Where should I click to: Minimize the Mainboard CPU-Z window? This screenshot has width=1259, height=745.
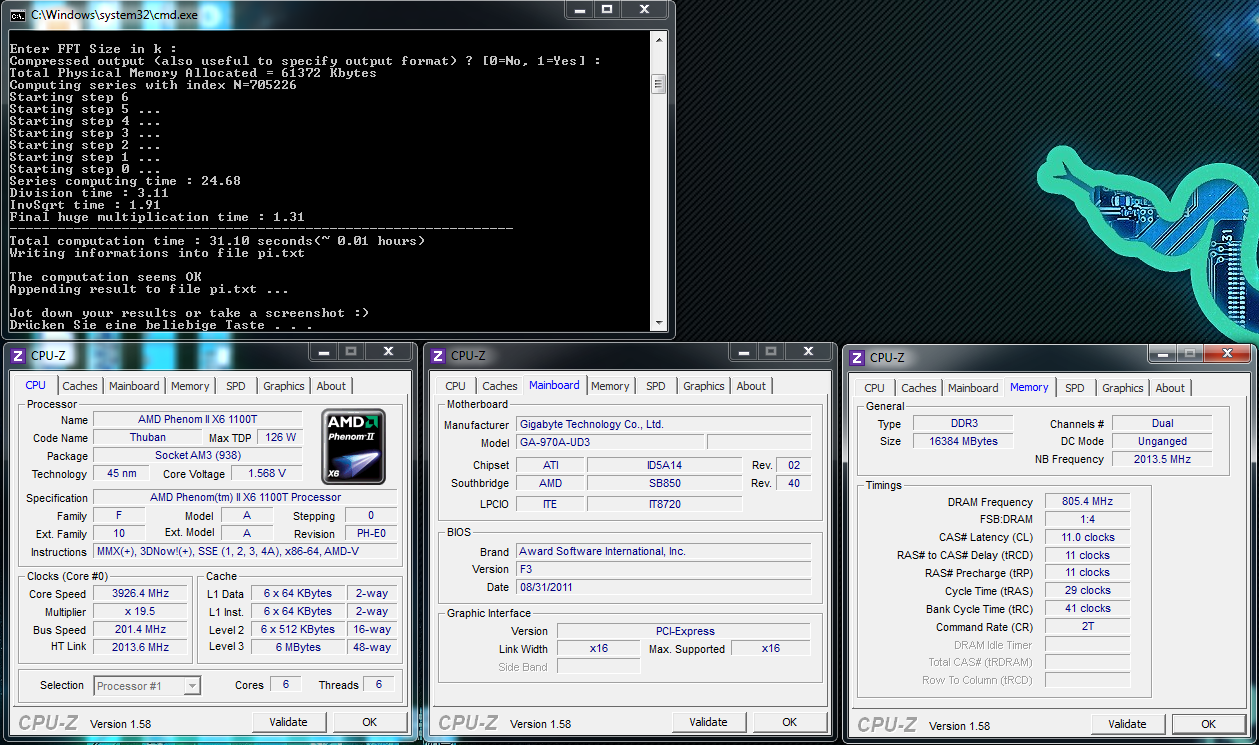(x=742, y=351)
